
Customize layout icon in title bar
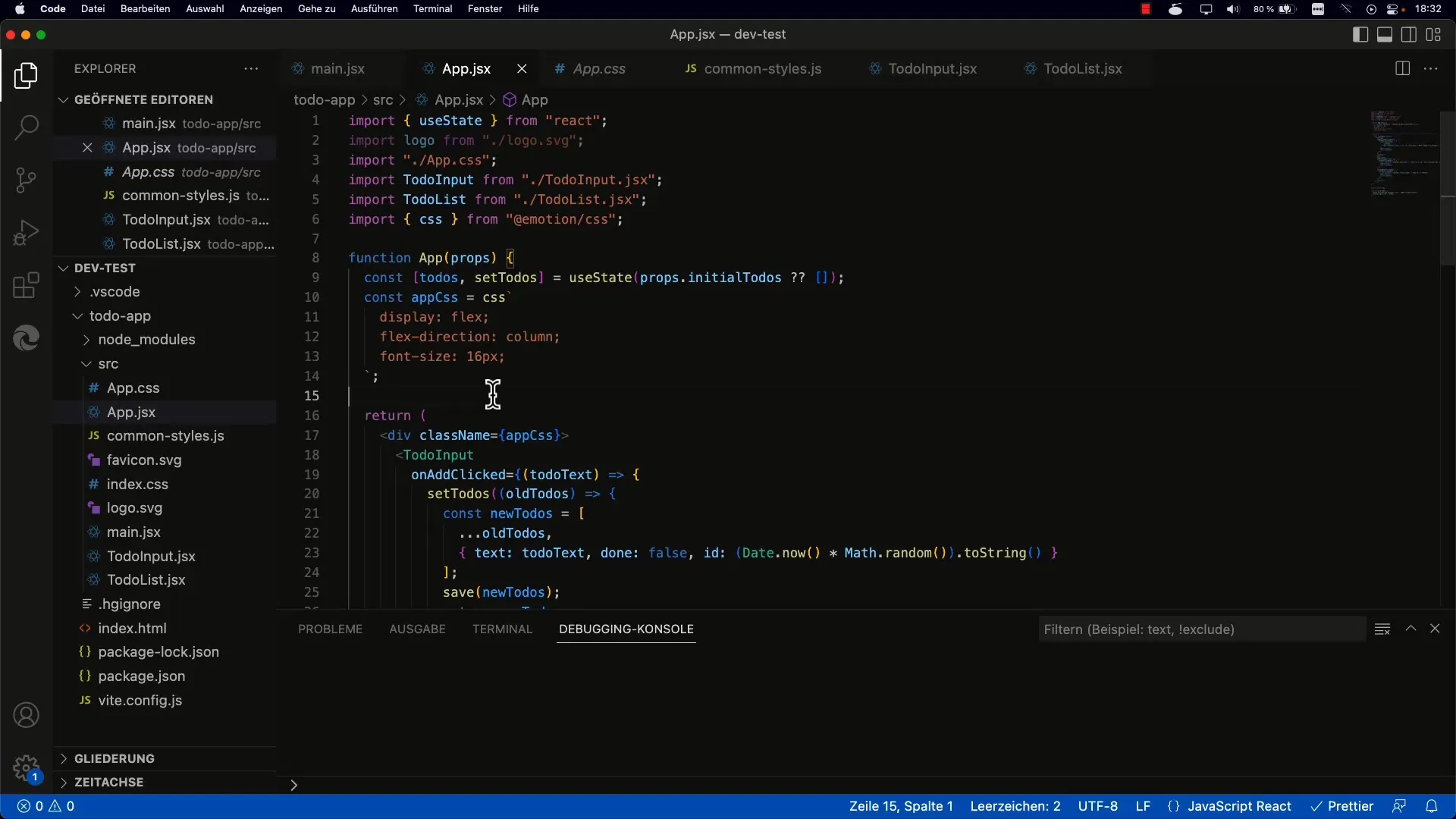(1433, 34)
